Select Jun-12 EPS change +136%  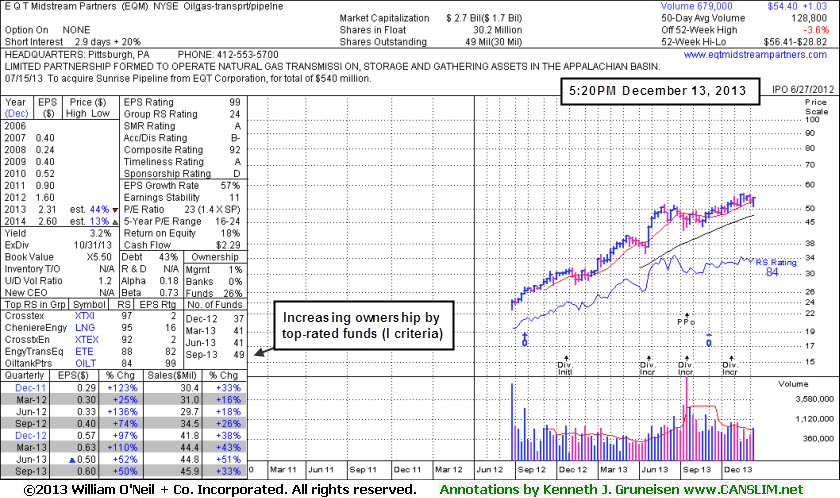[x=122, y=412]
